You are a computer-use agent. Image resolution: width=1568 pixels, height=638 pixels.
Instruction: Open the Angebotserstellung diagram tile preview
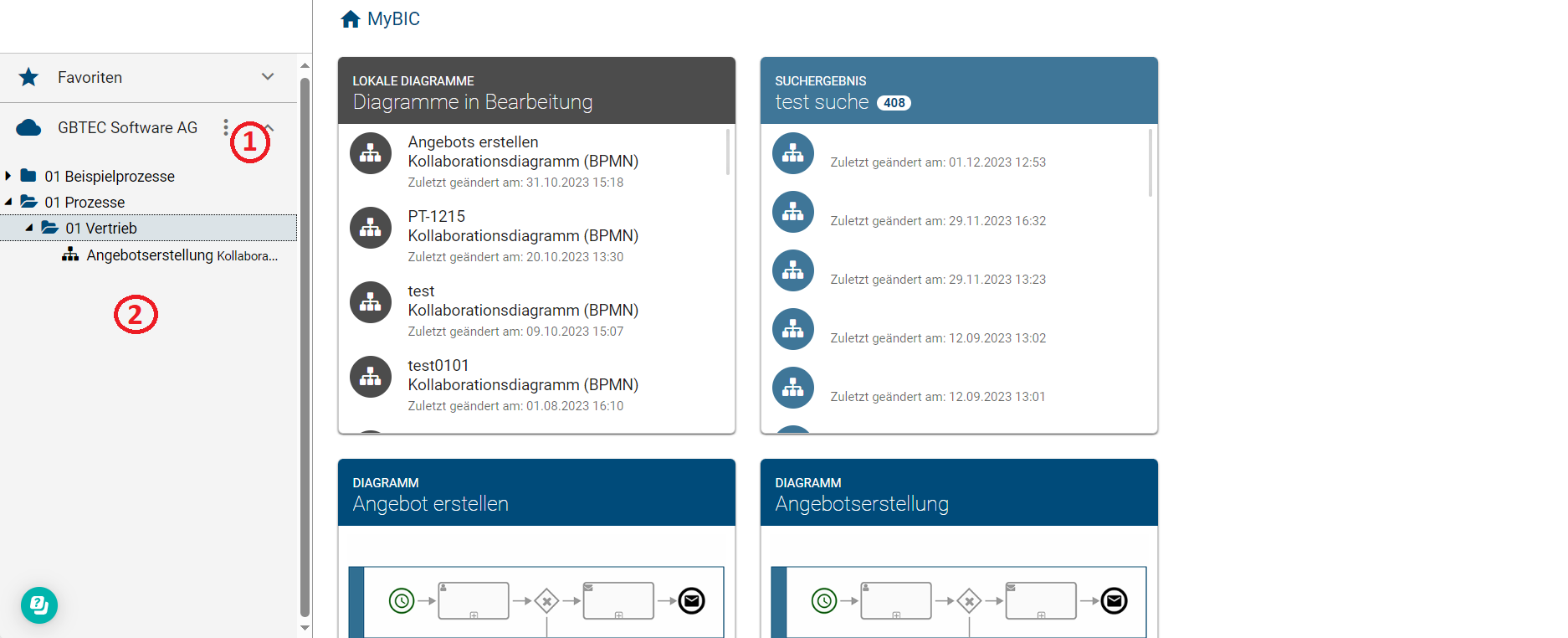(958, 599)
